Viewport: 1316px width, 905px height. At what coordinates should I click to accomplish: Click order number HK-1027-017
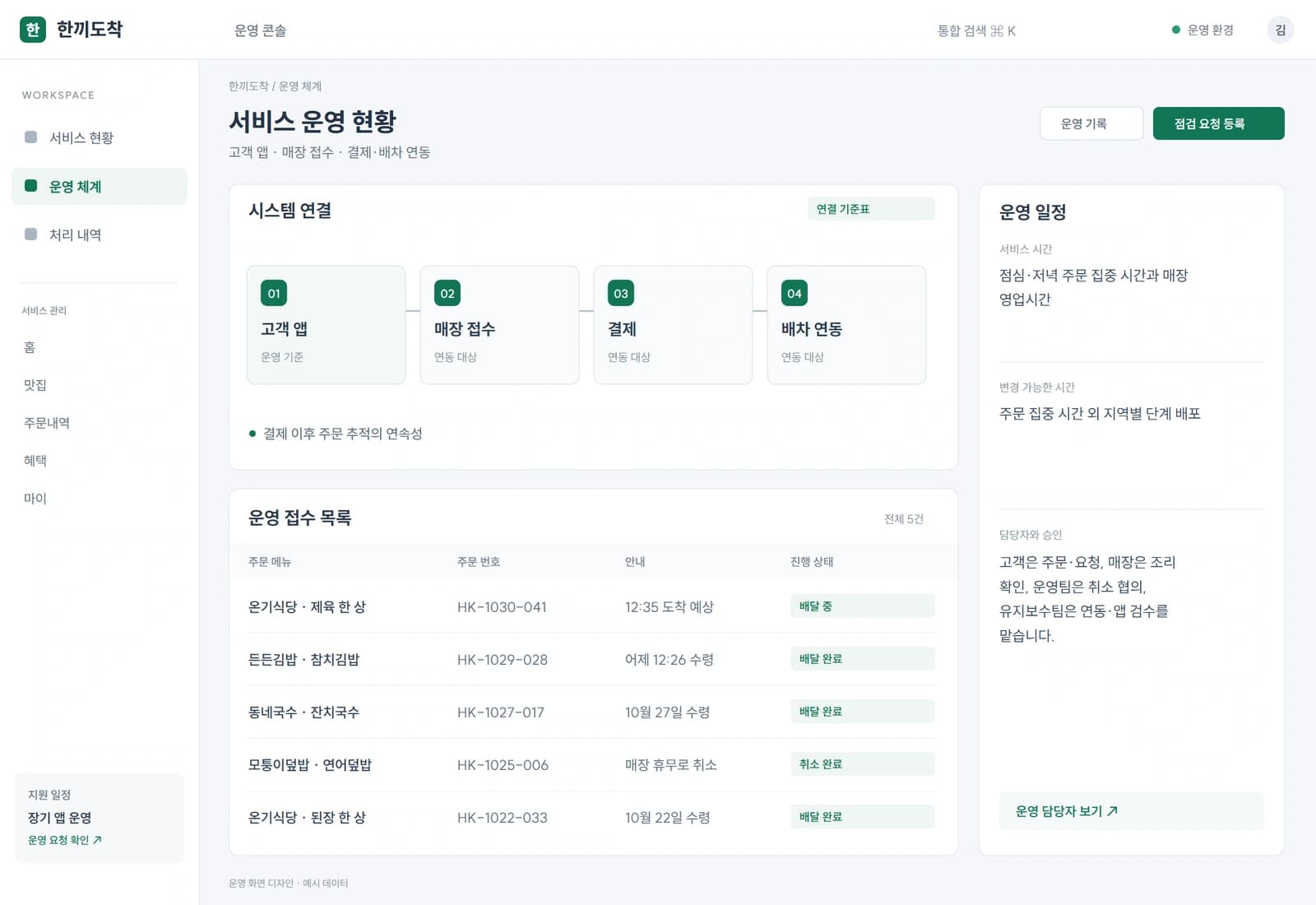501,712
